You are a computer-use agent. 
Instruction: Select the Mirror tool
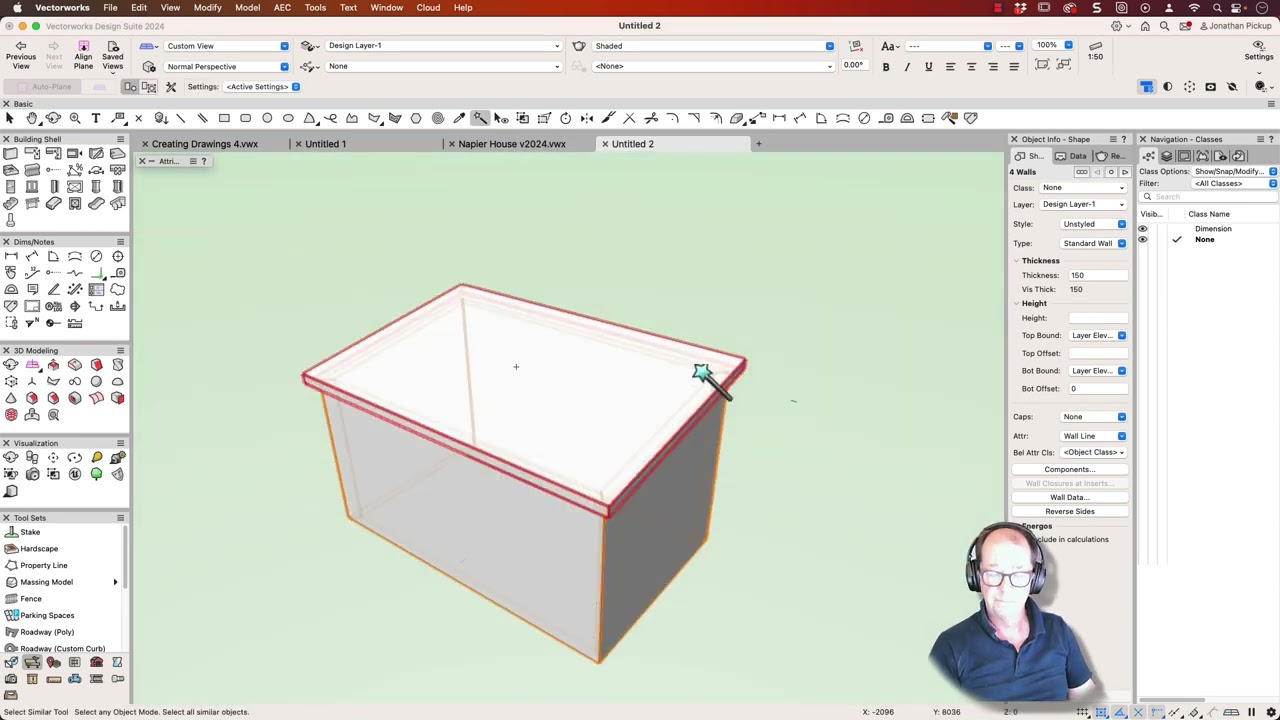tap(586, 118)
